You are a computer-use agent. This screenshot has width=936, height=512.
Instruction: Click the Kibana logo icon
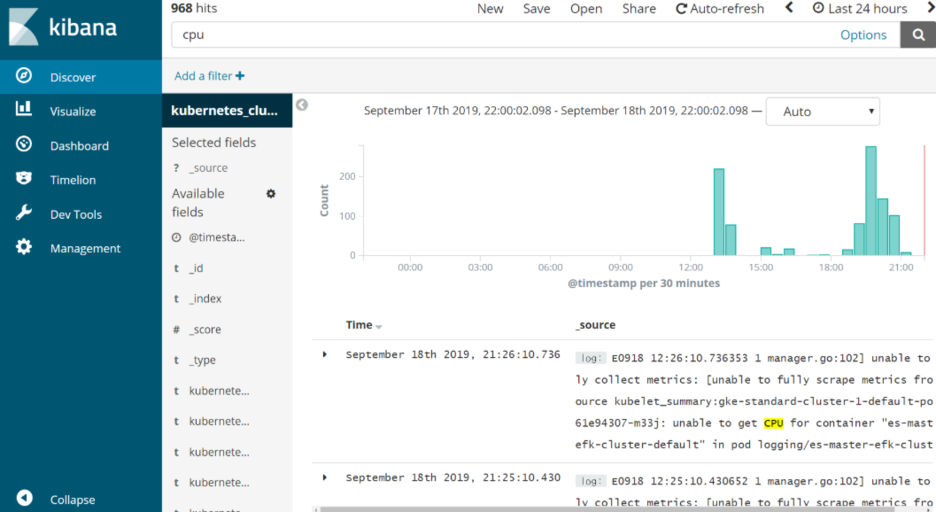23,27
